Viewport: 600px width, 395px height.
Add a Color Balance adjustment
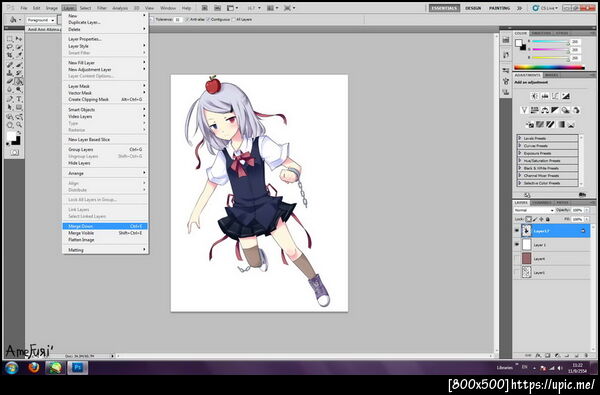pos(545,110)
